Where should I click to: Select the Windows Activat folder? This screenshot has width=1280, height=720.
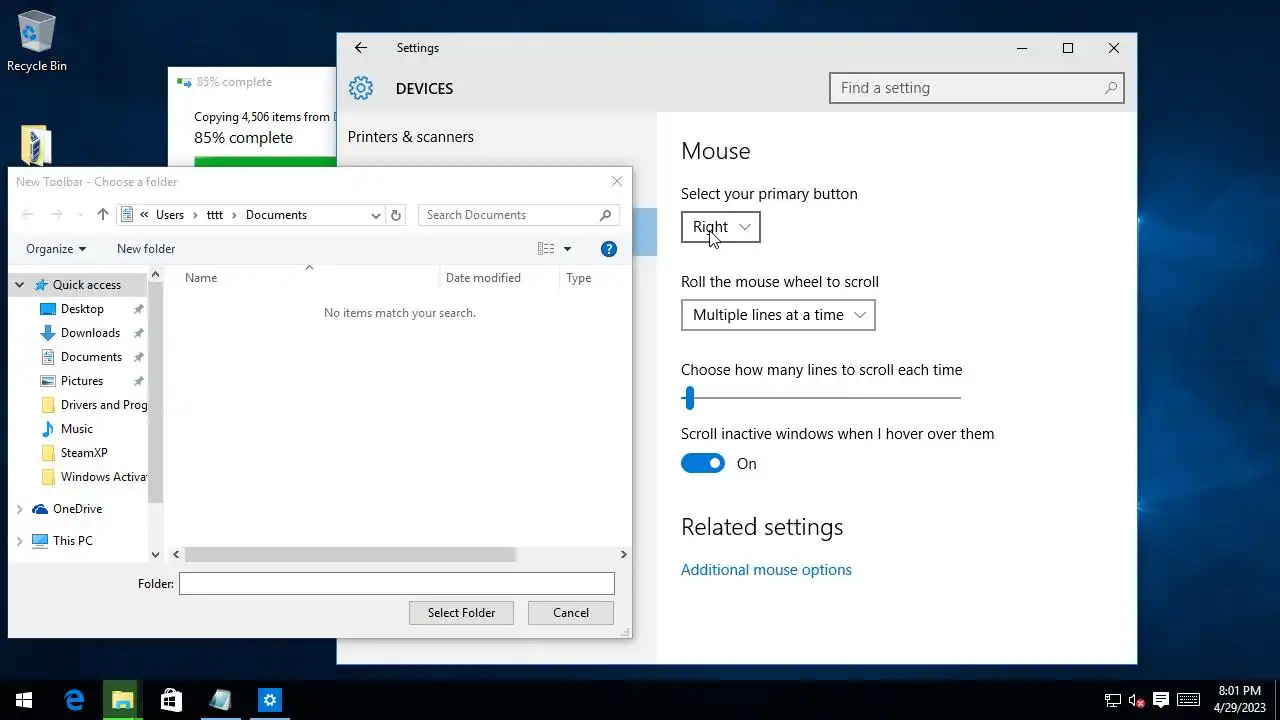(x=94, y=477)
